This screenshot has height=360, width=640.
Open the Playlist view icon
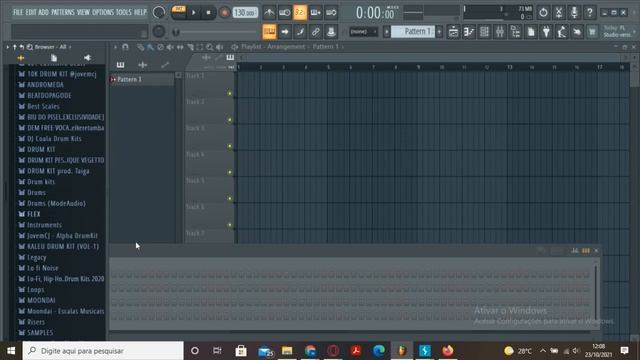tap(453, 32)
